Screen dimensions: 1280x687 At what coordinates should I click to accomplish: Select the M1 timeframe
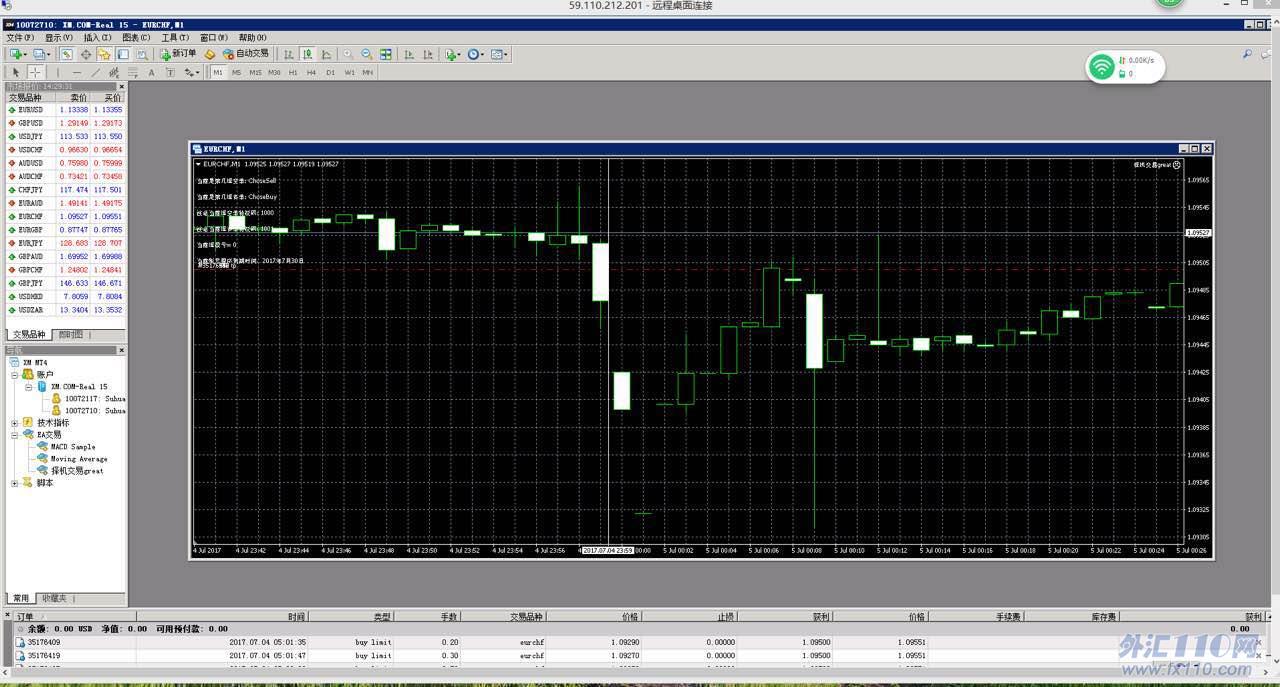coord(218,72)
